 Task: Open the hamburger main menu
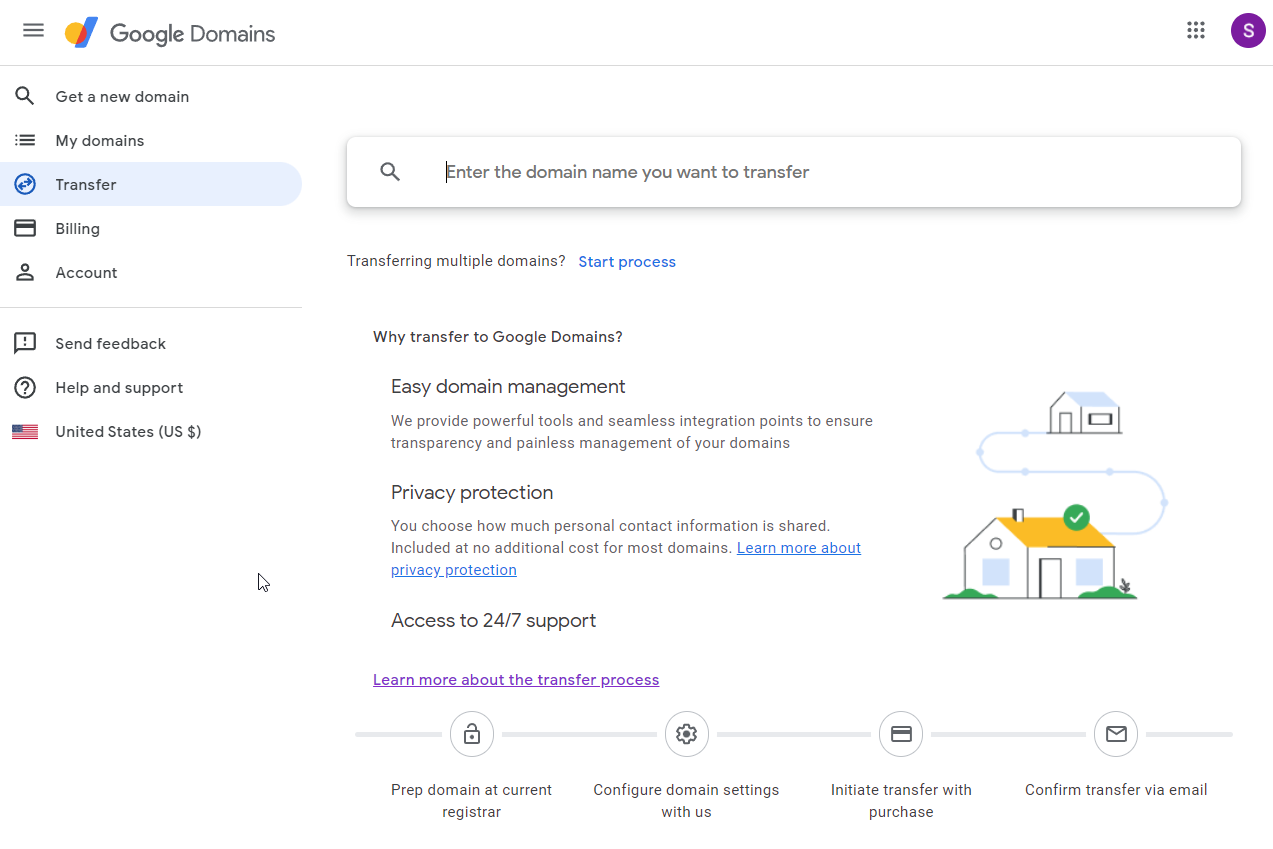(33, 30)
